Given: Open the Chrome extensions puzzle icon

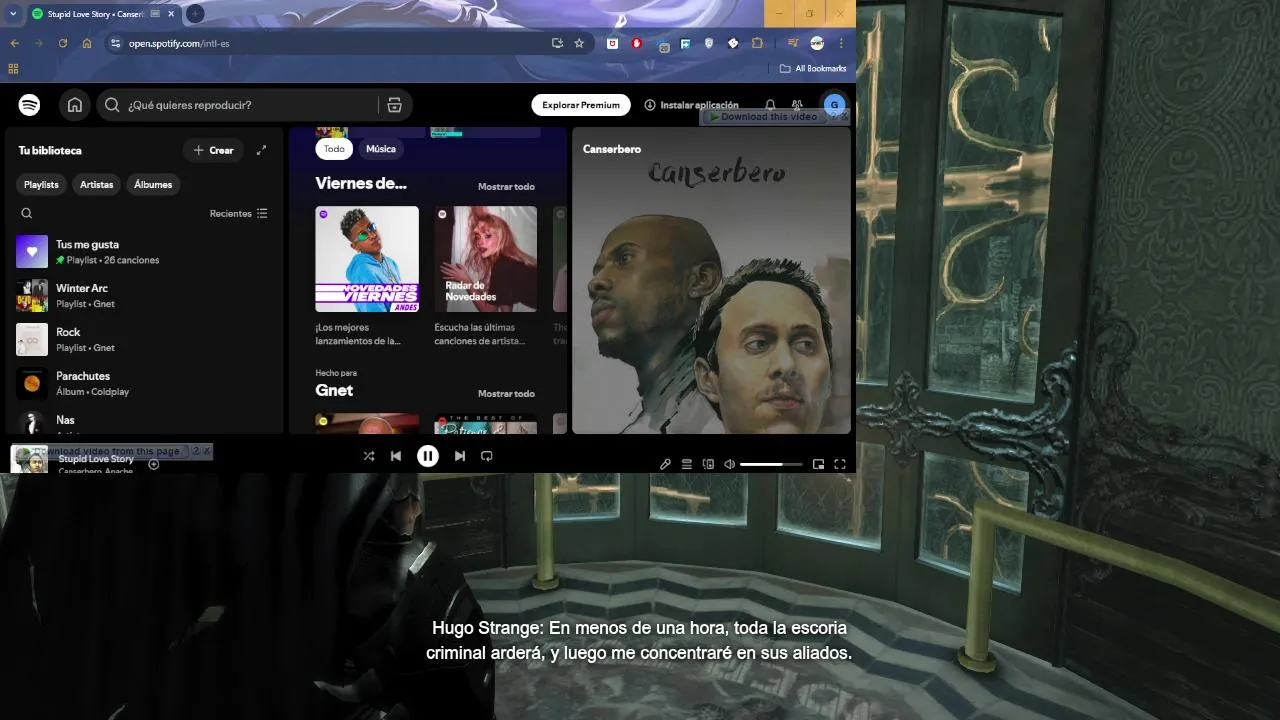Looking at the screenshot, I should click(x=757, y=43).
